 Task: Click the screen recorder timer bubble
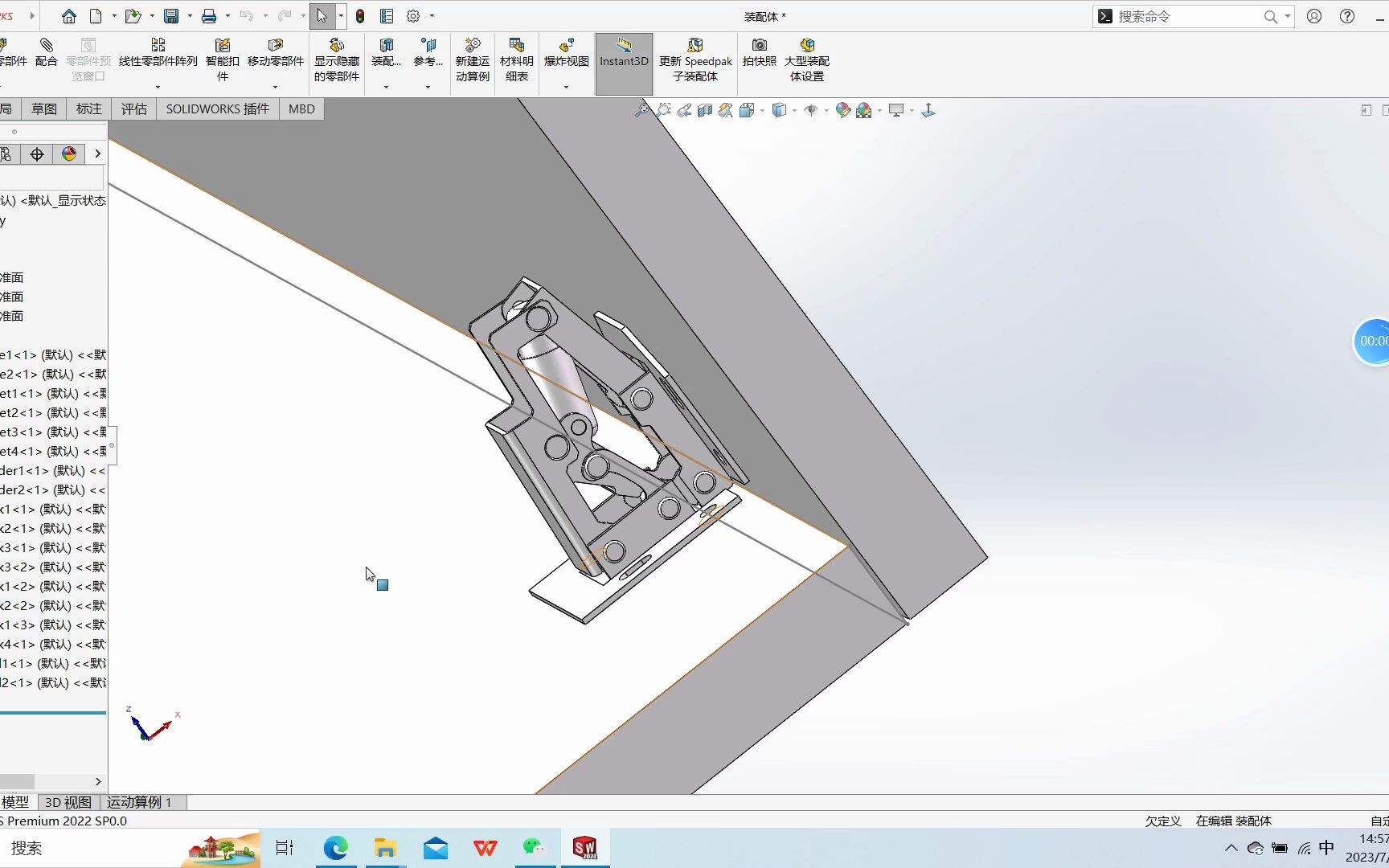[1371, 342]
